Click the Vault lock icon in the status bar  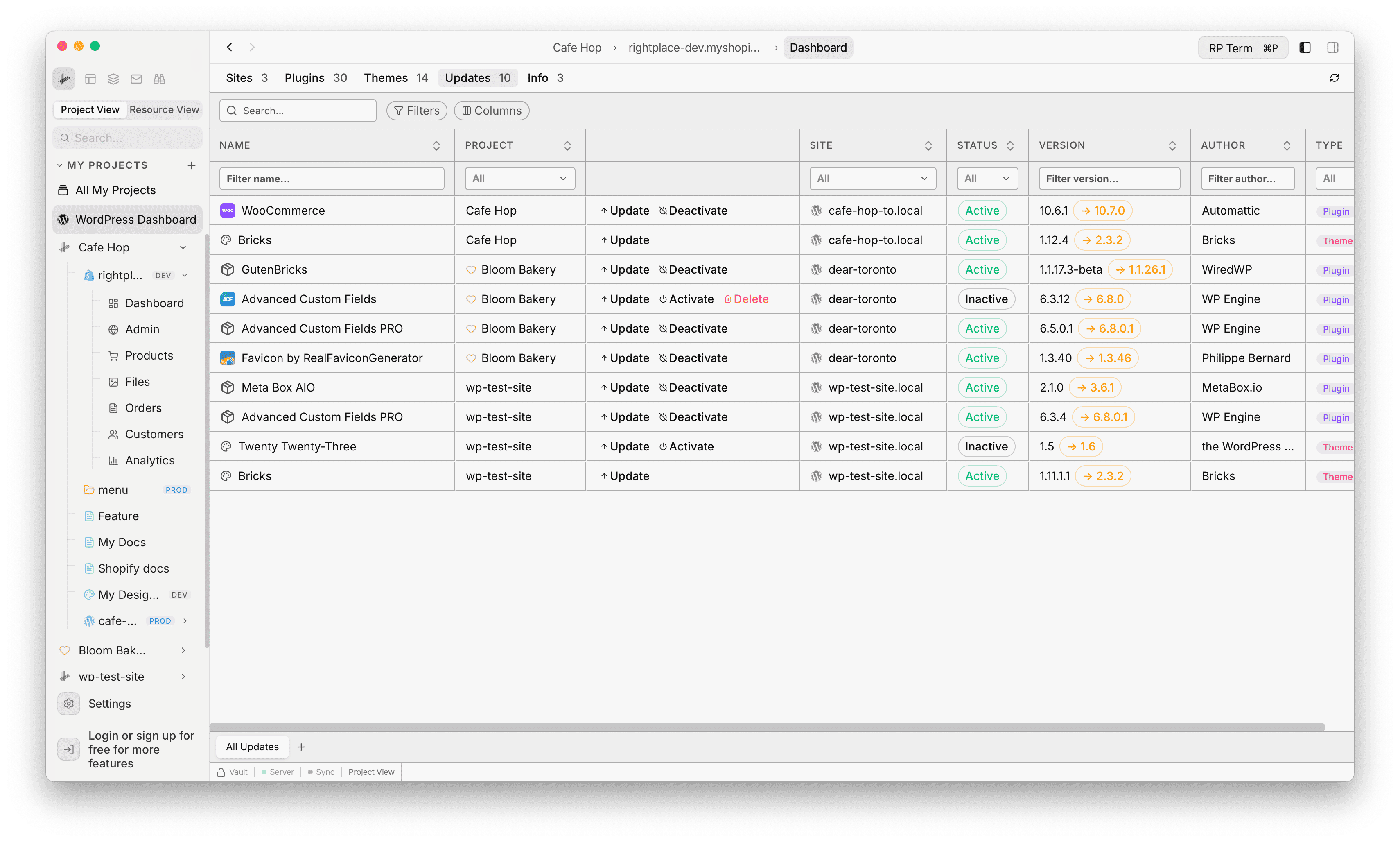pyautogui.click(x=221, y=772)
